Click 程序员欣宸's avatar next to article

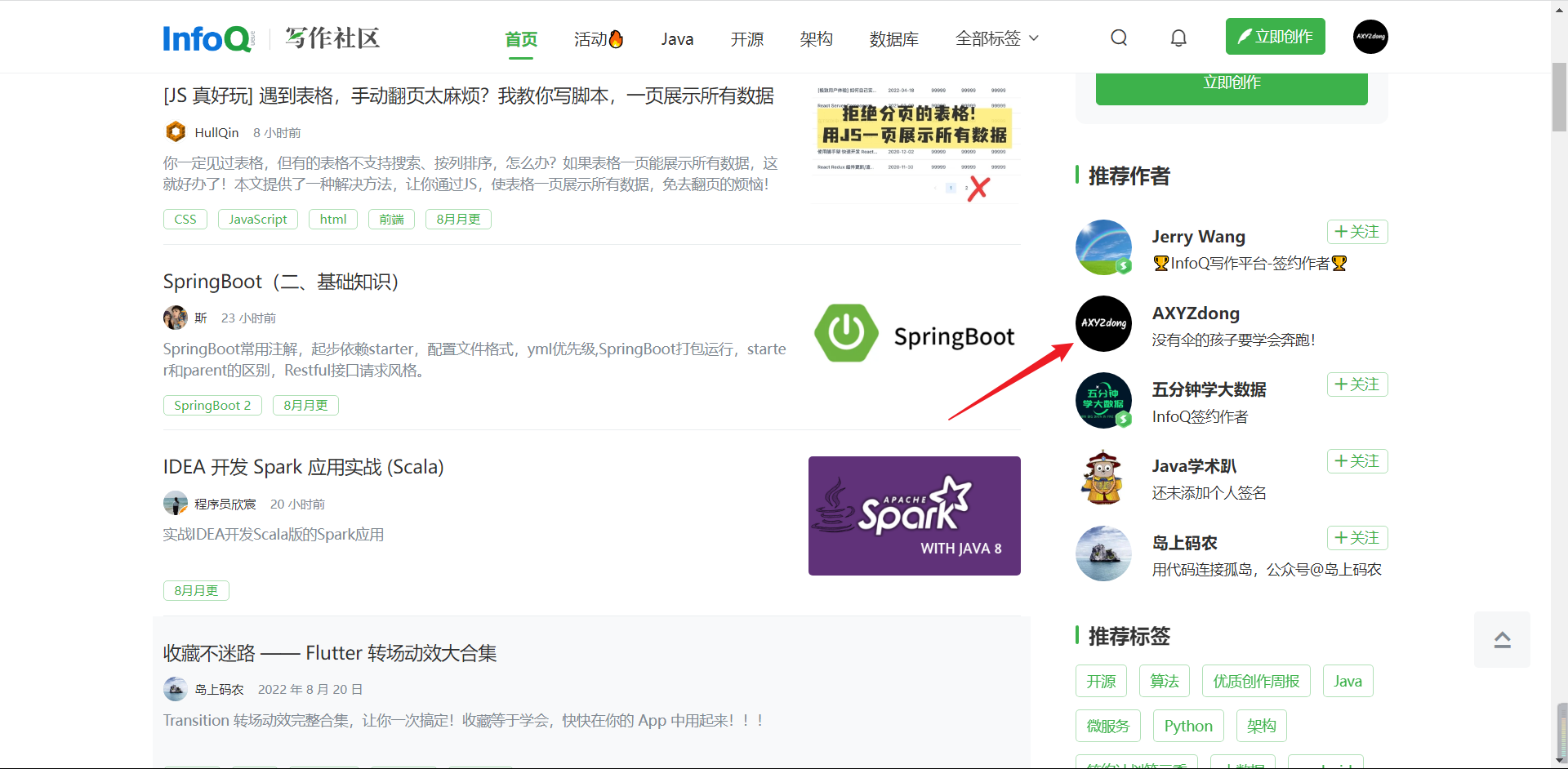pos(176,503)
